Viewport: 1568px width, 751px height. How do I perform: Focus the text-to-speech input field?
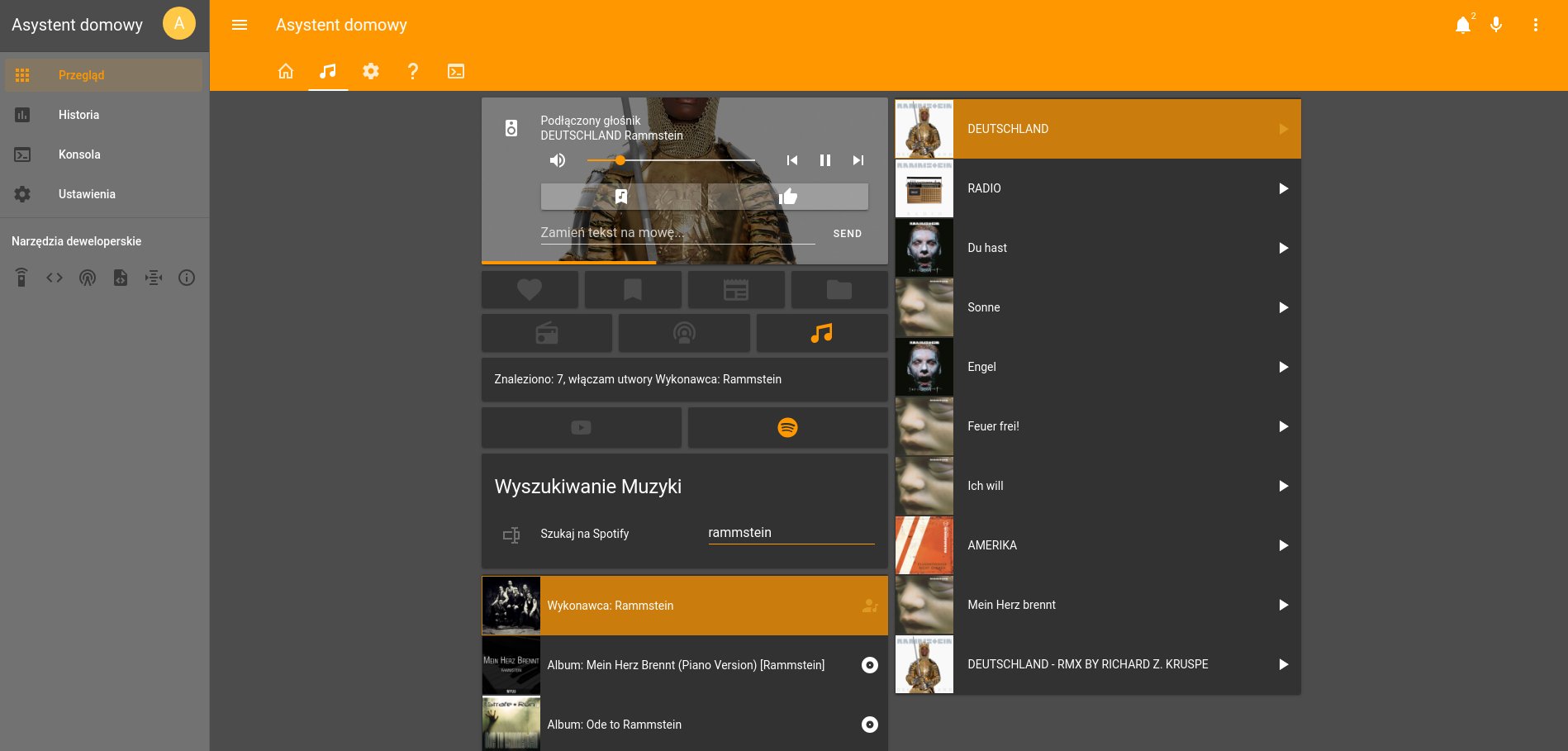677,233
